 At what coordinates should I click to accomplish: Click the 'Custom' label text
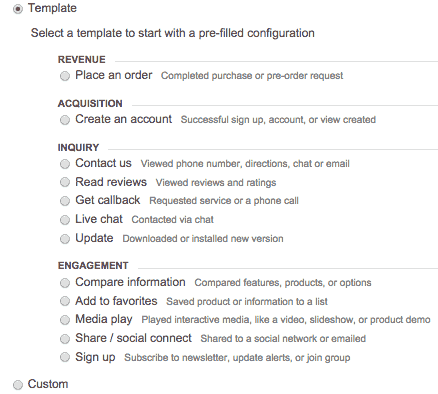[x=48, y=384]
